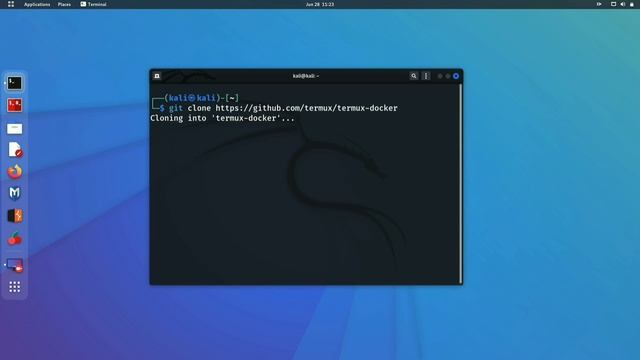
Task: Launch Firefox from the dock
Action: coord(15,172)
